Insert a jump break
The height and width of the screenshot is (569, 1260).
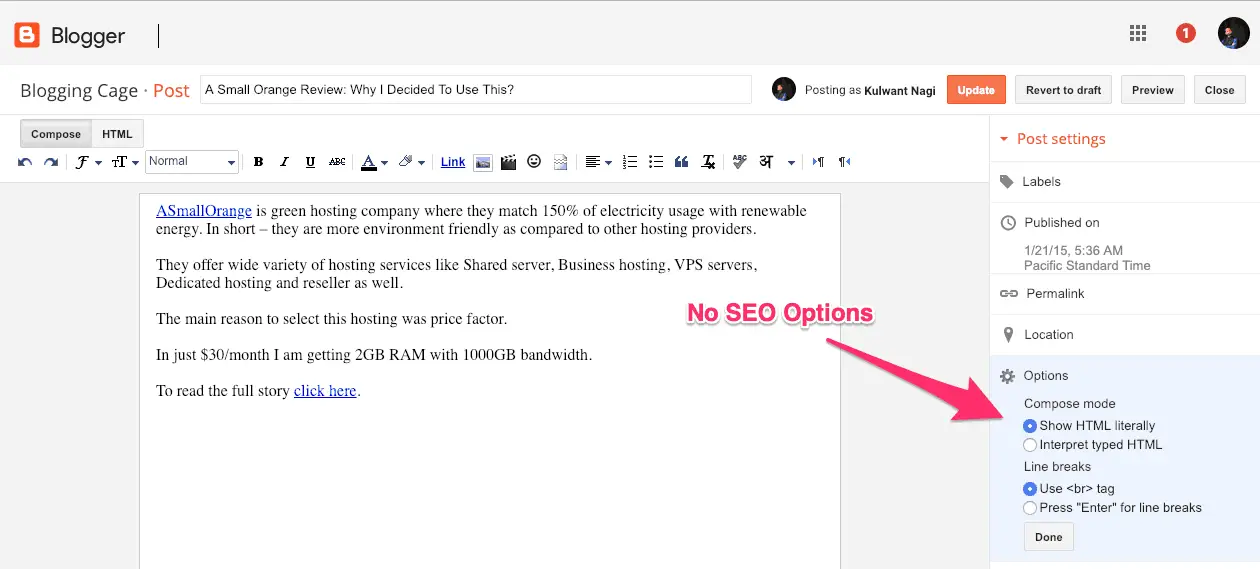(x=560, y=162)
